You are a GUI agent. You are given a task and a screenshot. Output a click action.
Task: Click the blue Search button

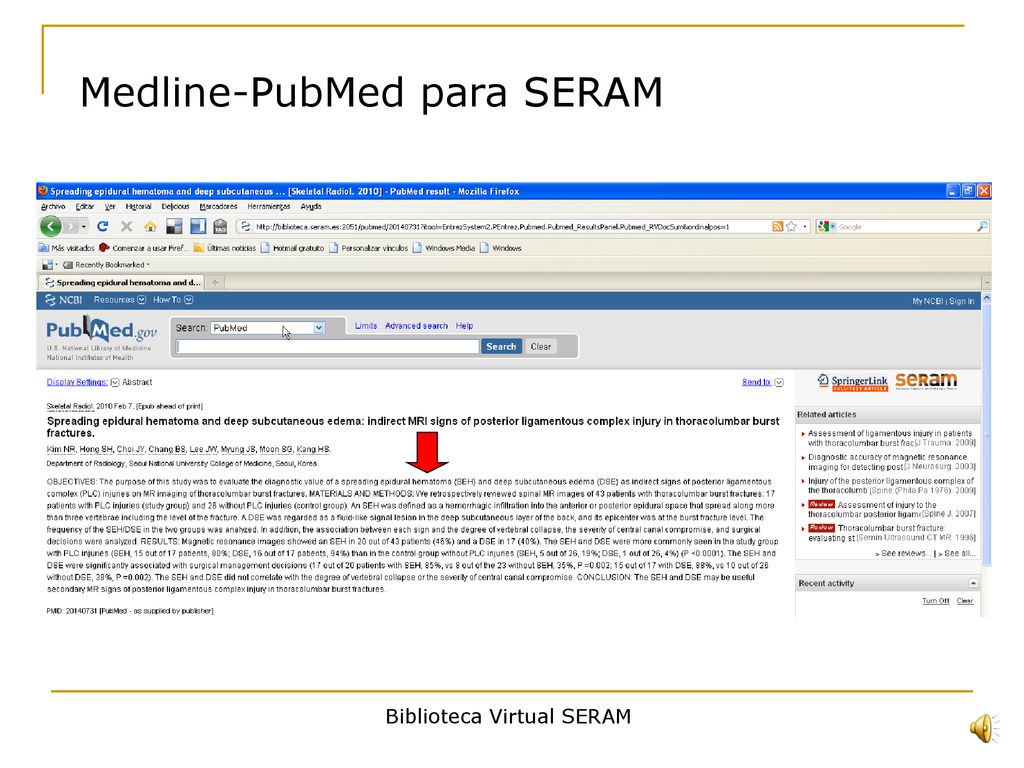click(x=501, y=347)
